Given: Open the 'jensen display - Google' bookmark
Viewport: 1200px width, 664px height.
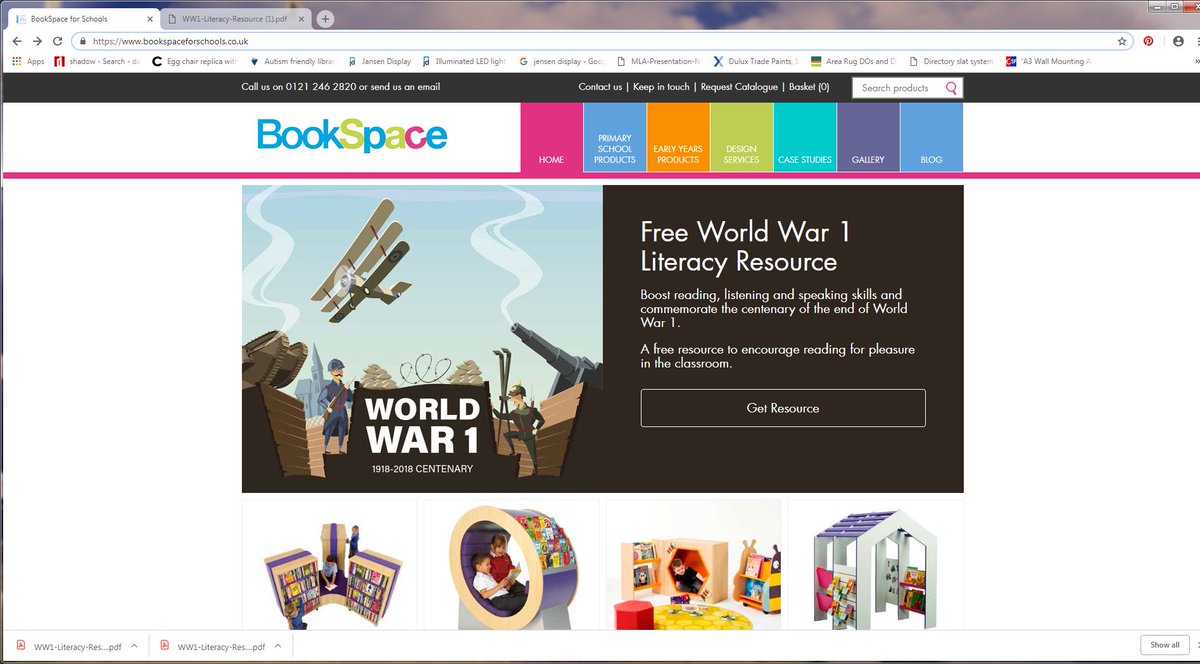Looking at the screenshot, I should [x=562, y=61].
